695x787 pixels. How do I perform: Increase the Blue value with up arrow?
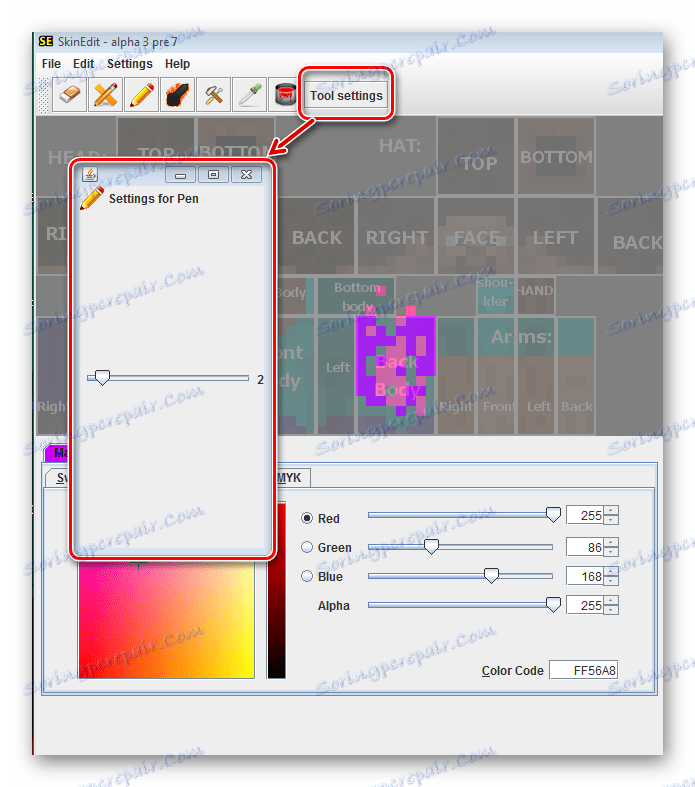point(611,571)
